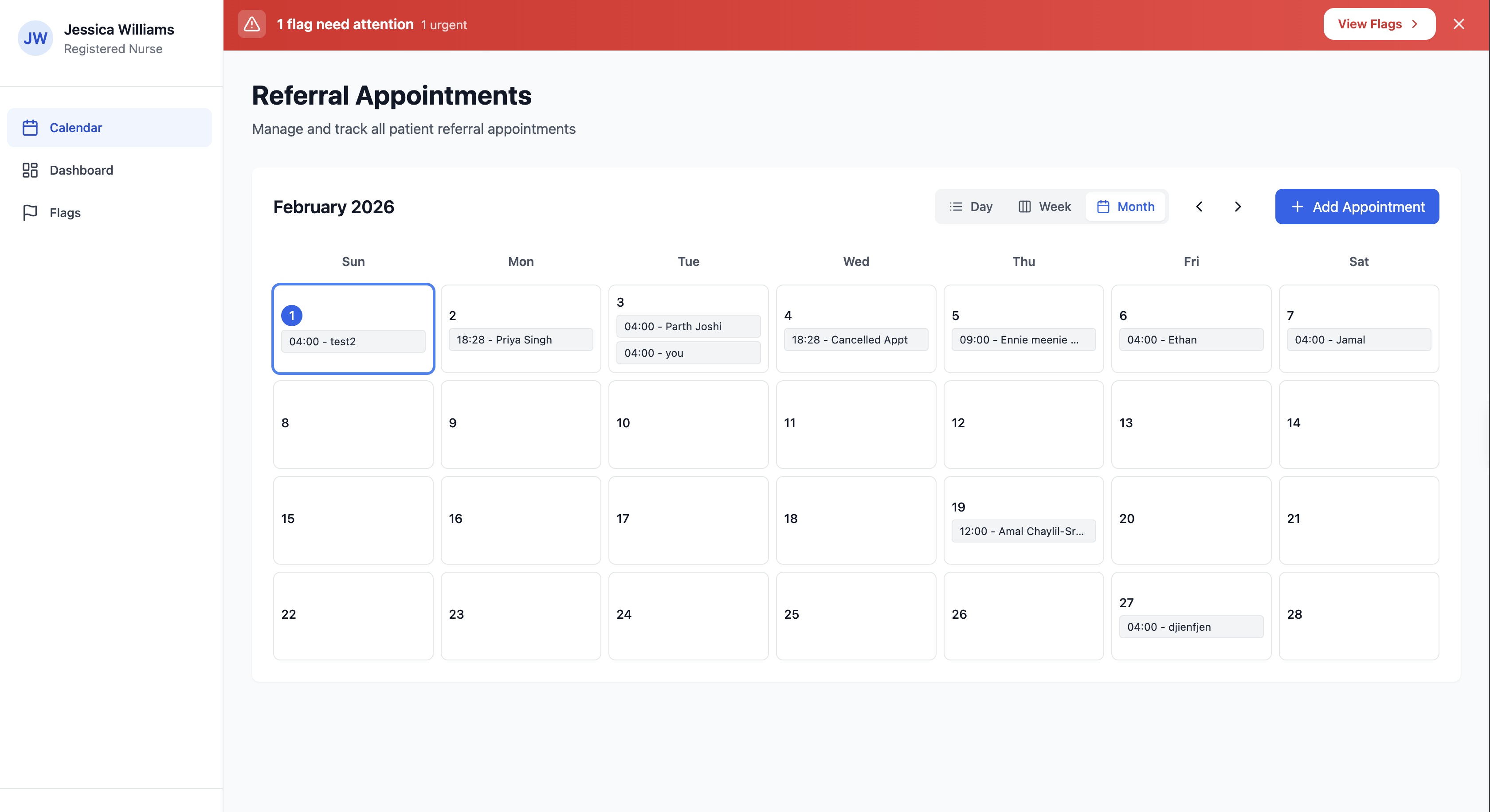The image size is (1490, 812).
Task: Switch to Week view
Action: (x=1045, y=207)
